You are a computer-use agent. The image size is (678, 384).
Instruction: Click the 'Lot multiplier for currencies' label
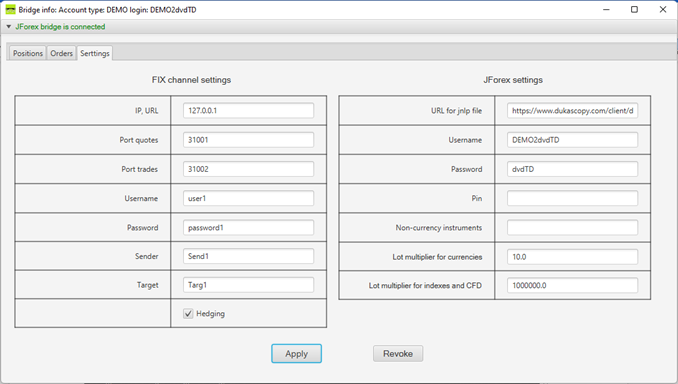[x=437, y=257]
